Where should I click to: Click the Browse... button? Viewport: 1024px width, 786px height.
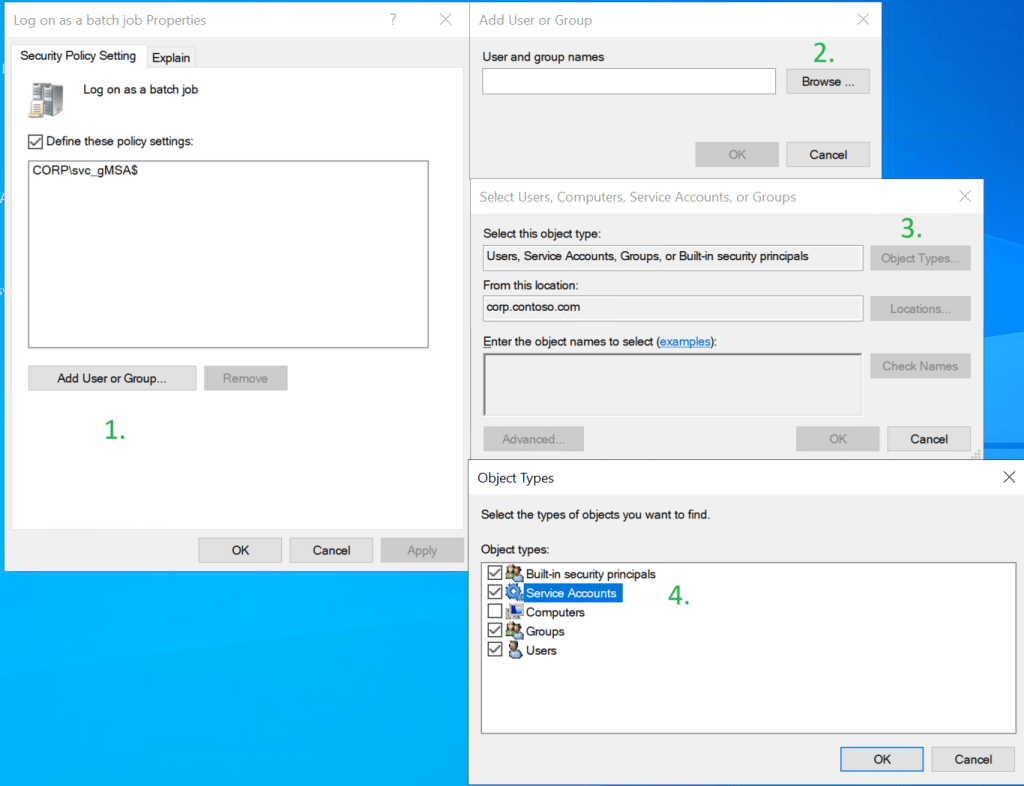[x=827, y=82]
